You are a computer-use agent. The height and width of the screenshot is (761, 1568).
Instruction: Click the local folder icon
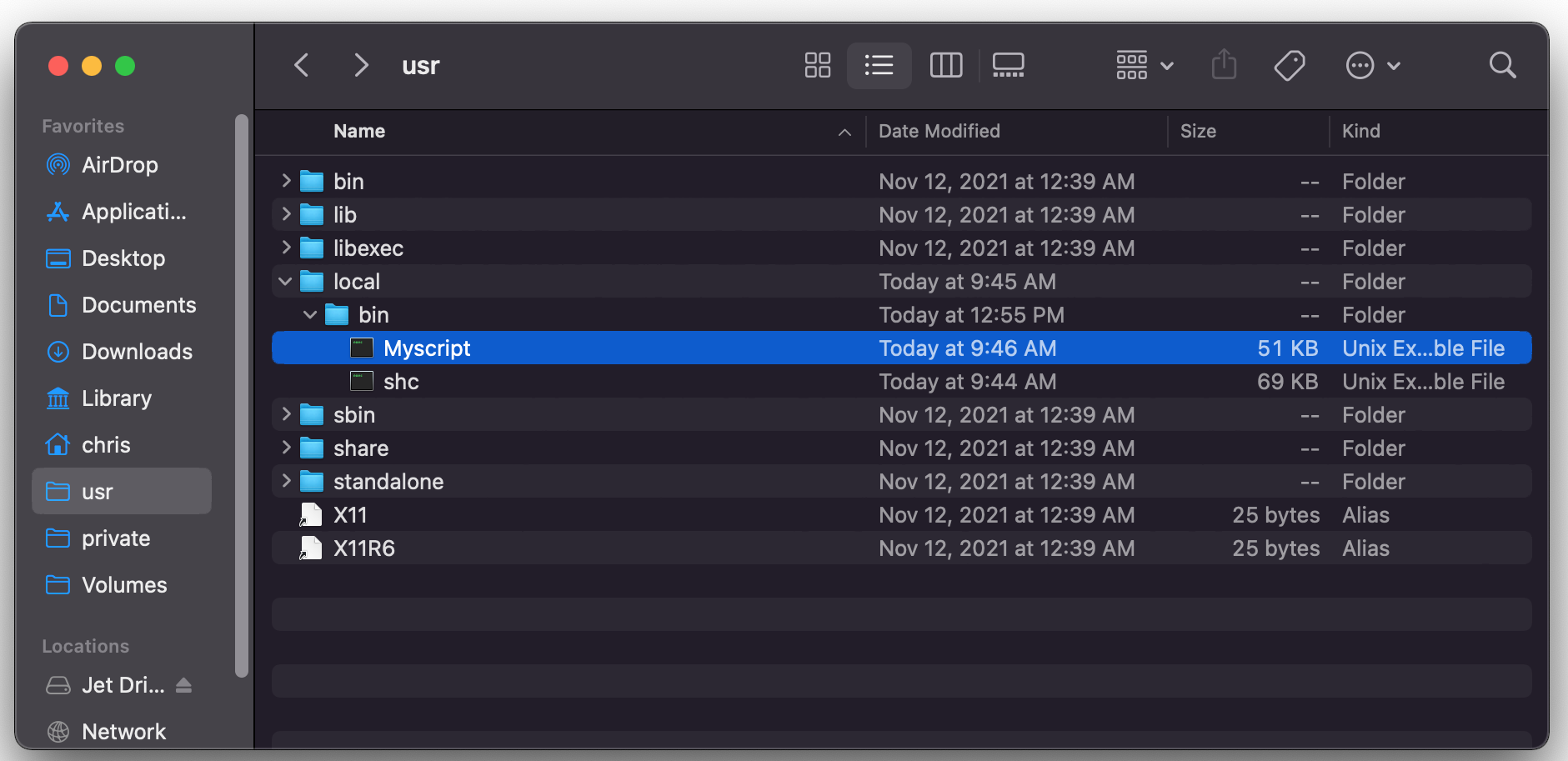[x=312, y=281]
